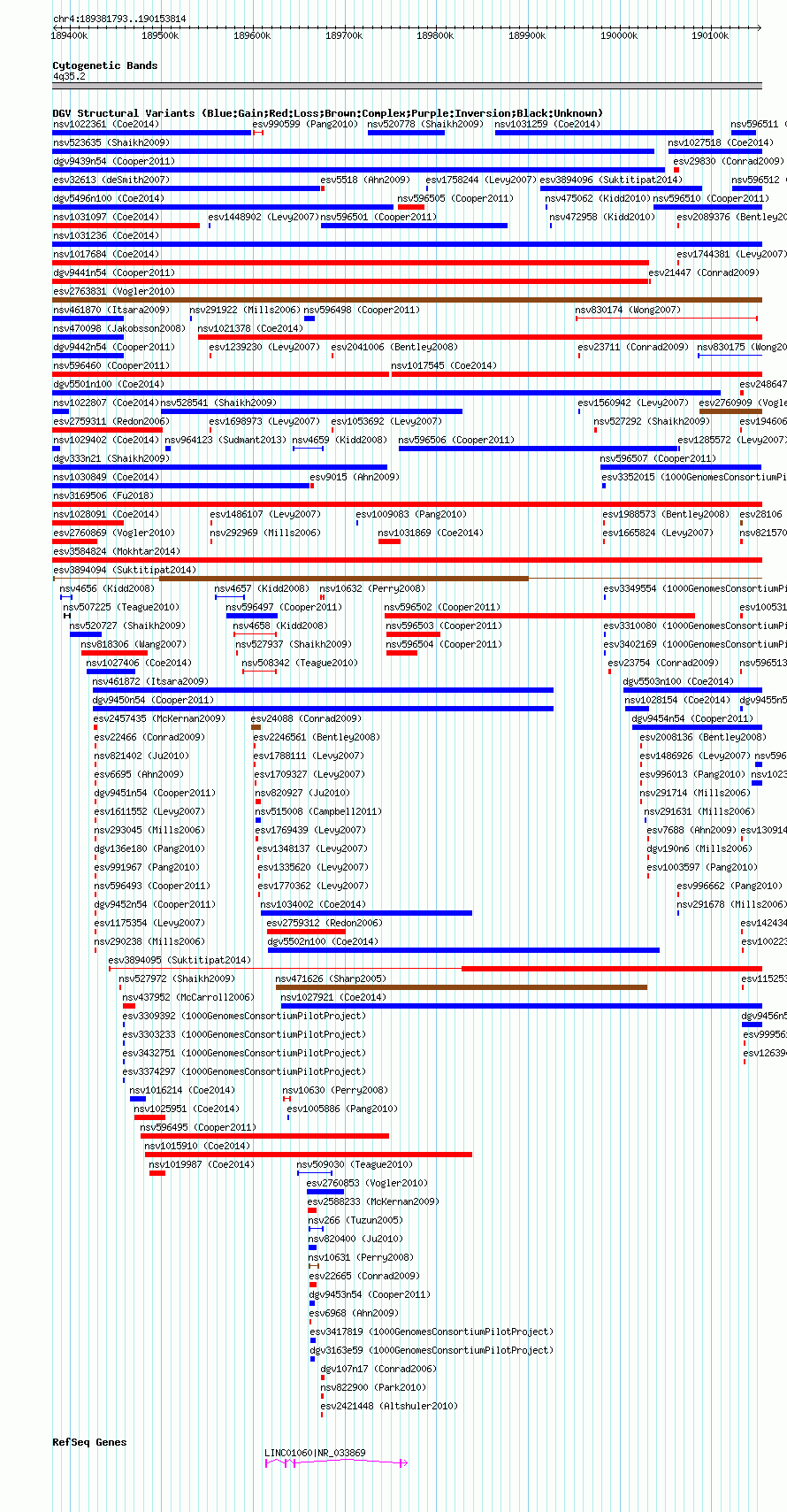Open nsv507225 (Teague2010) variant
The width and height of the screenshot is (787, 1512).
(x=120, y=607)
